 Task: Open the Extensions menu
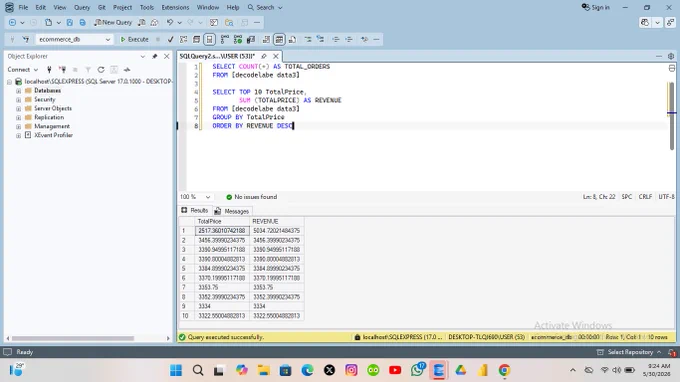pos(175,7)
